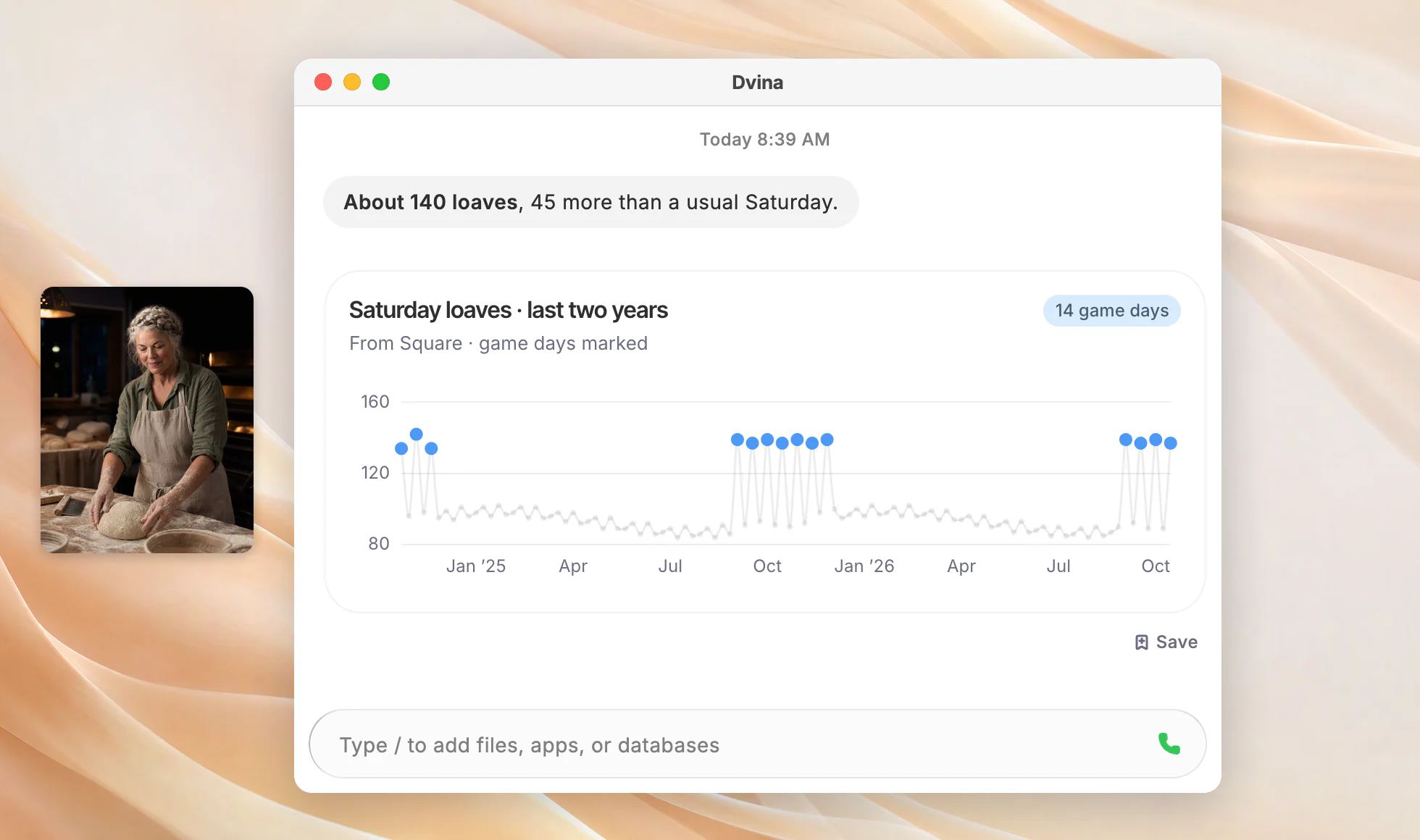Click the chart title 'Saturday loaves · last two years'

[x=508, y=310]
